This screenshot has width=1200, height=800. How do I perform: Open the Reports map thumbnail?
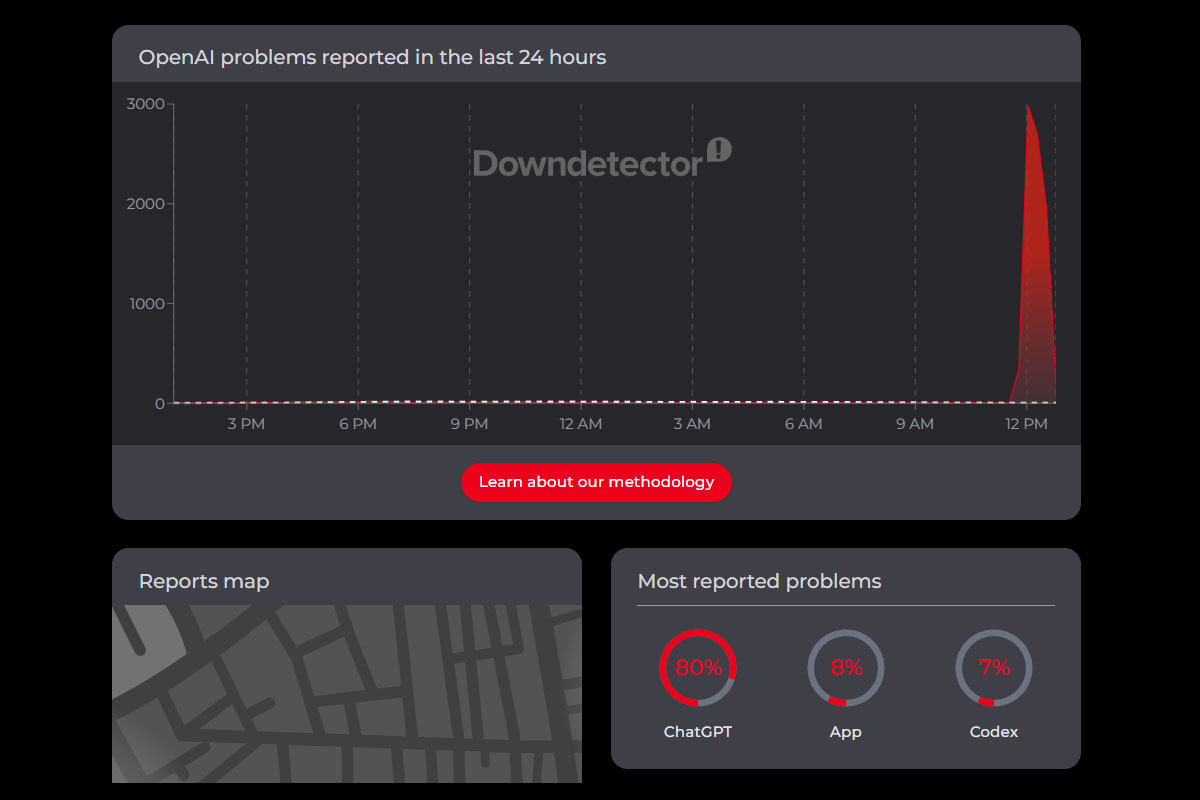[x=346, y=693]
